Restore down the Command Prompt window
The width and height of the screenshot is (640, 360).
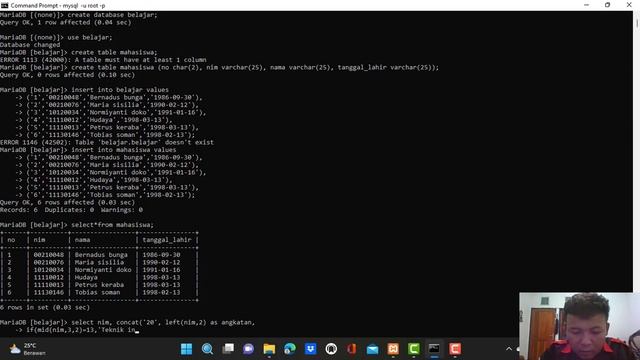(607, 5)
